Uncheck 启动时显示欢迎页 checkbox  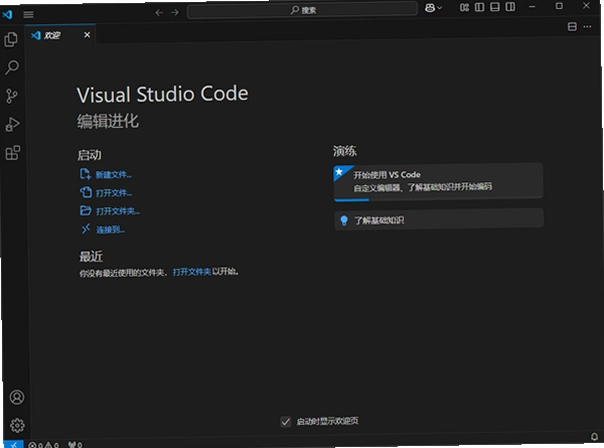(x=285, y=421)
